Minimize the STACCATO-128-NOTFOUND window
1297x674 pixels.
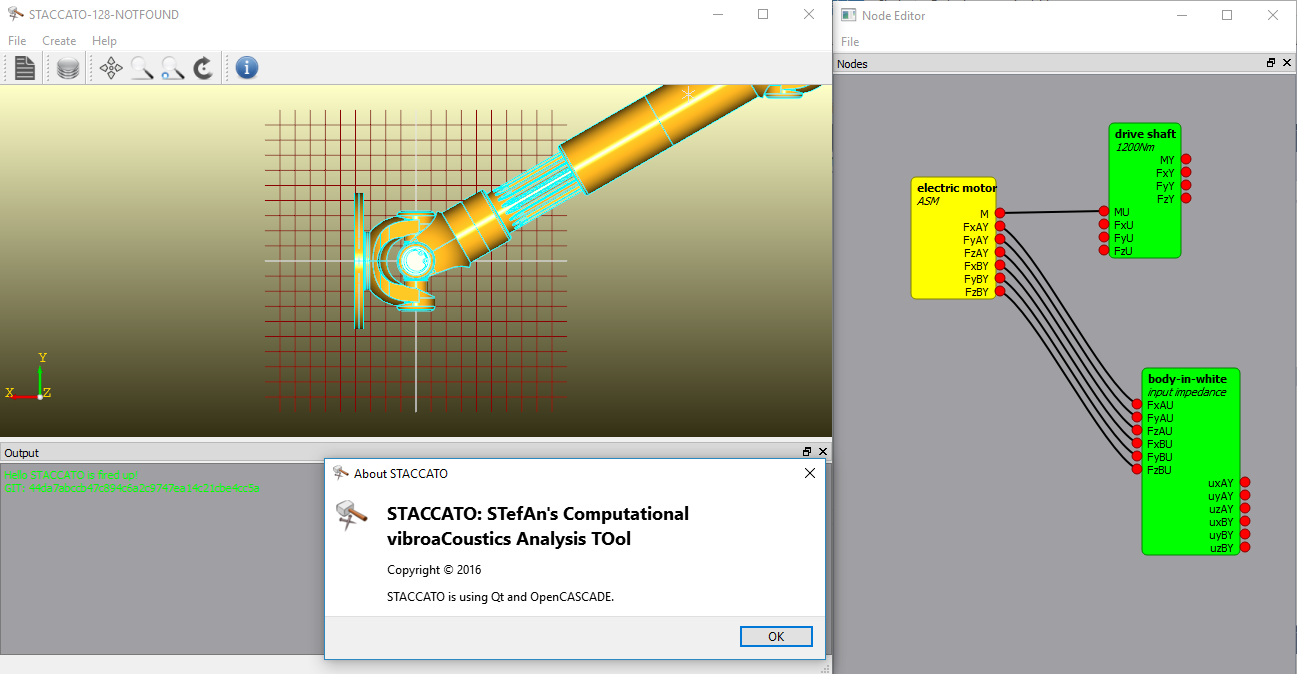coord(717,15)
